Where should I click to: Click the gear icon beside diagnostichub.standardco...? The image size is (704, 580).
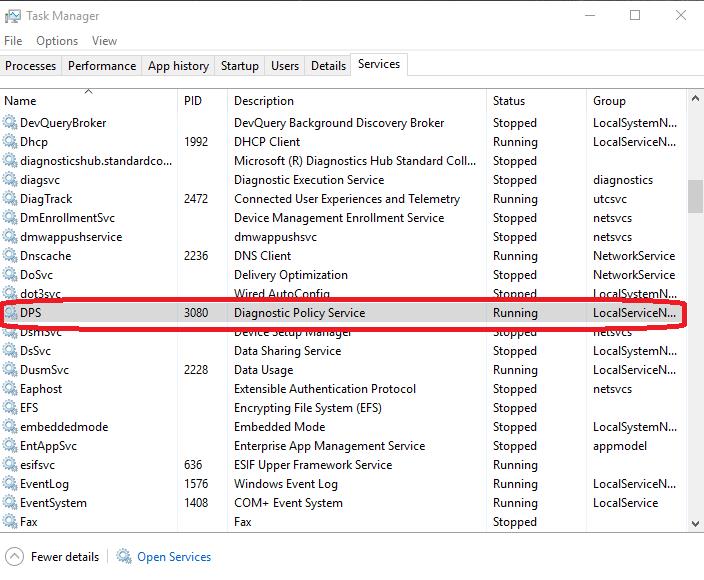pos(10,161)
